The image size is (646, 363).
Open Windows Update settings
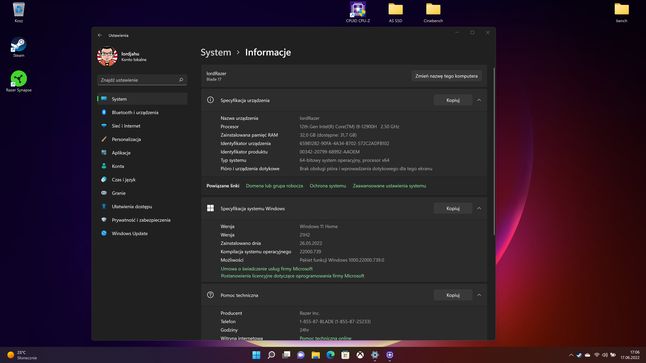142,233
